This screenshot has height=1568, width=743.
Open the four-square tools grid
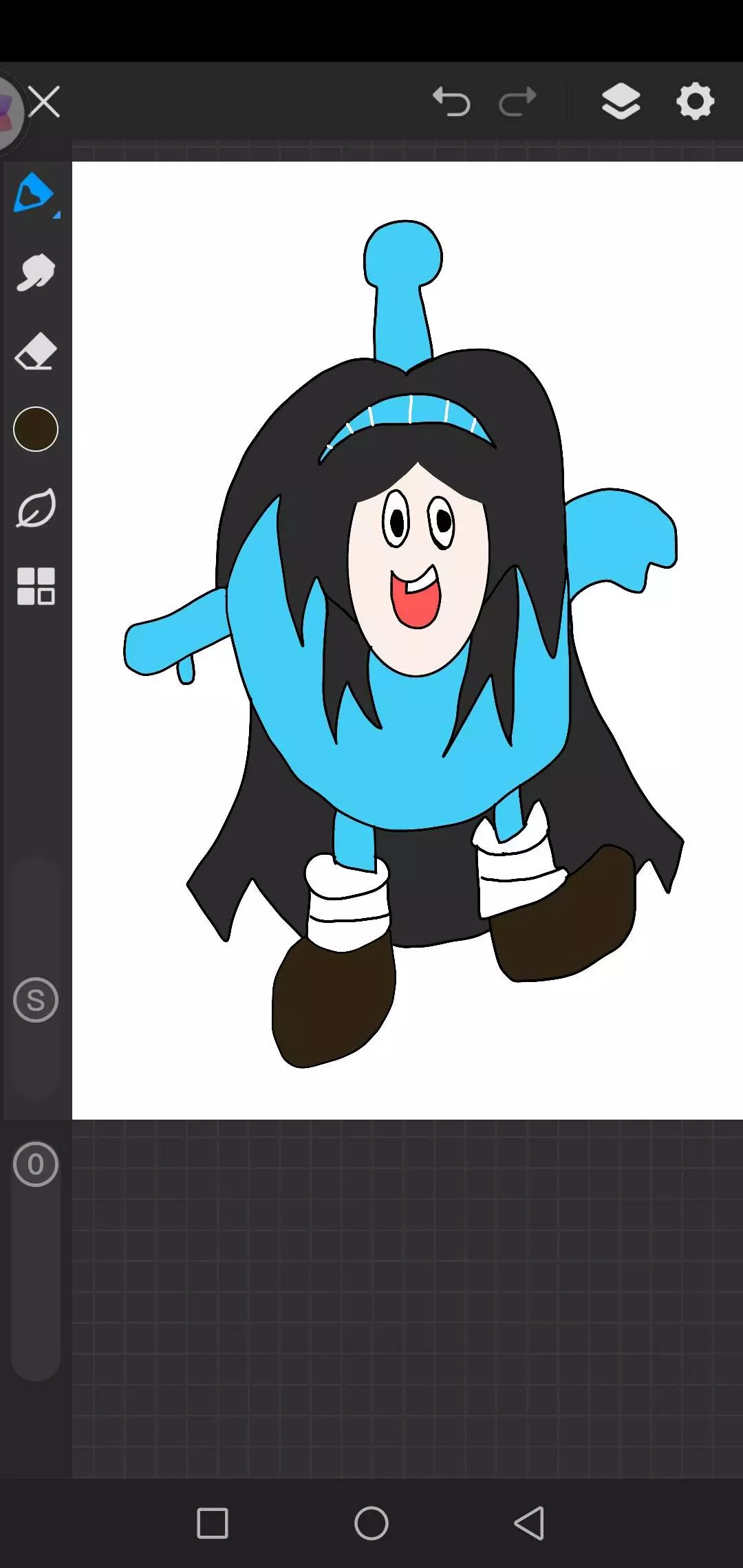point(36,587)
